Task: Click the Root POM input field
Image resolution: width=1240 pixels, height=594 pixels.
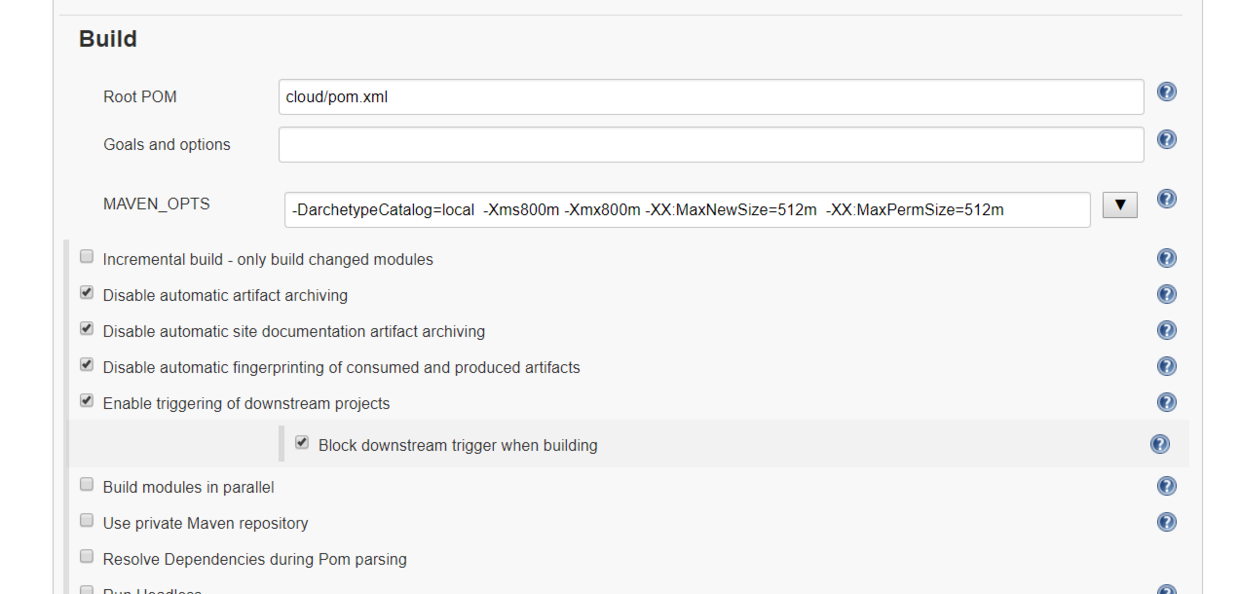Action: pyautogui.click(x=710, y=97)
